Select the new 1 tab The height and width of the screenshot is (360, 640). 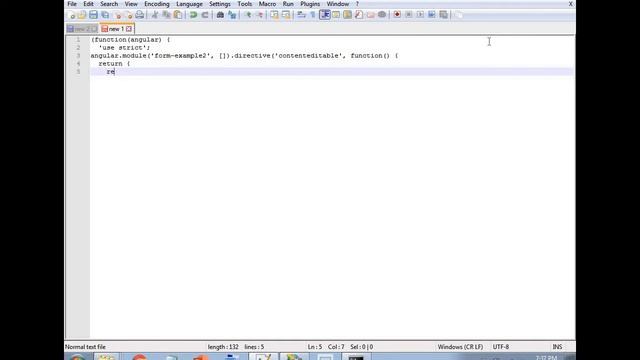tap(116, 29)
